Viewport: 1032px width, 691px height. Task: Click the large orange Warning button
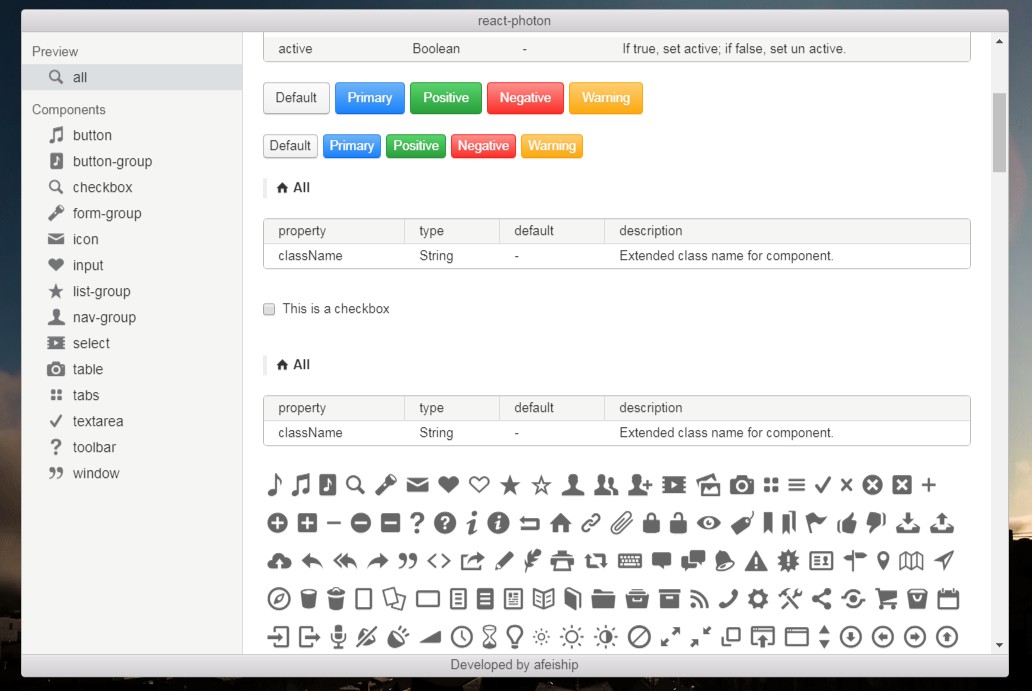[605, 98]
